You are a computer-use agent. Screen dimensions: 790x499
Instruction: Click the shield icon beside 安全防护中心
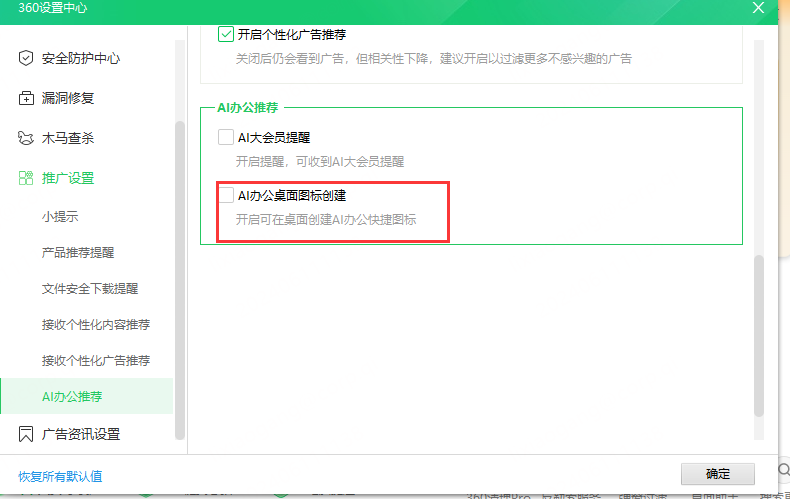(26, 58)
